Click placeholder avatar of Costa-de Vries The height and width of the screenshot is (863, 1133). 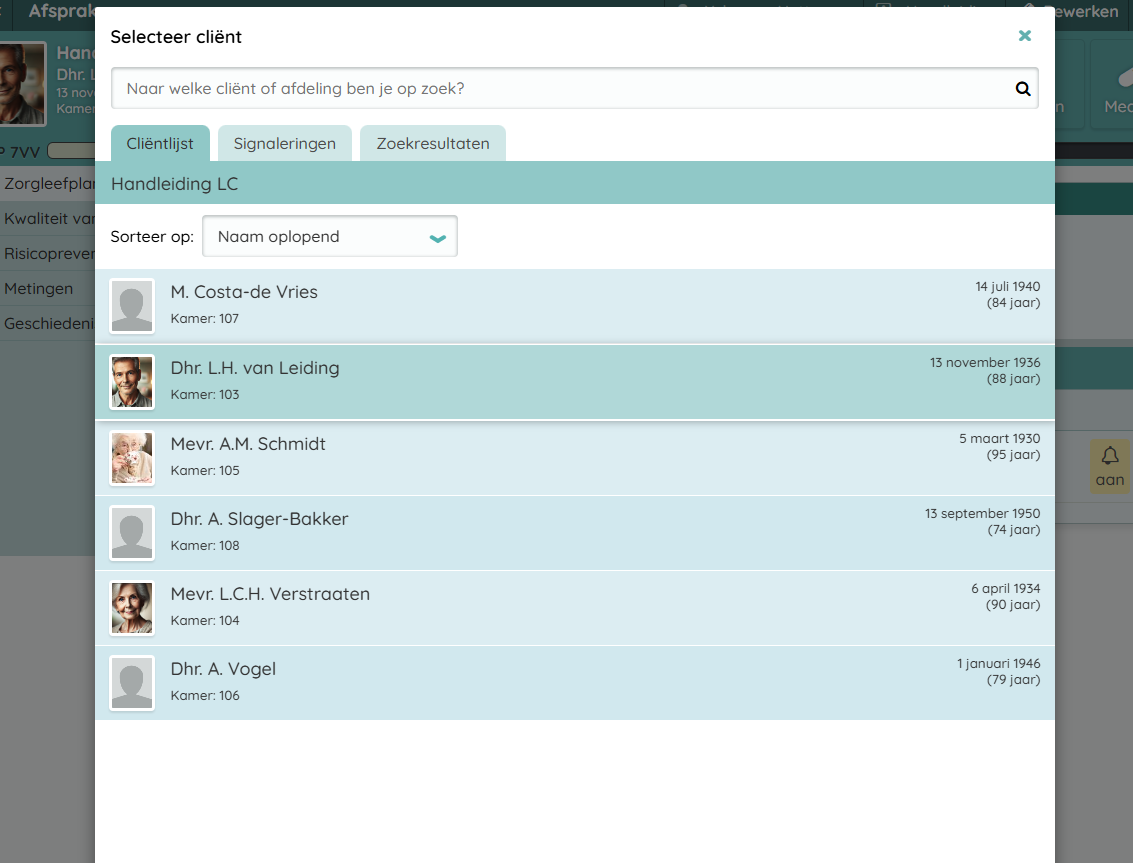coord(132,306)
